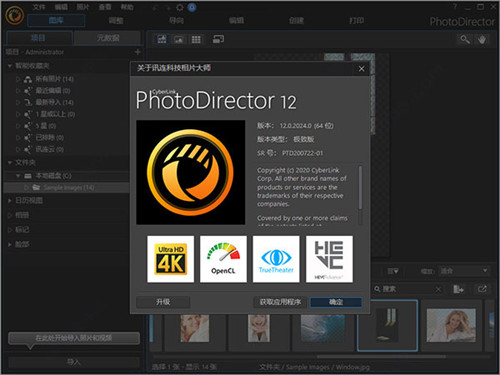Click large PhotoDirector logo in About dialog
500x375 pixels.
[x=191, y=172]
